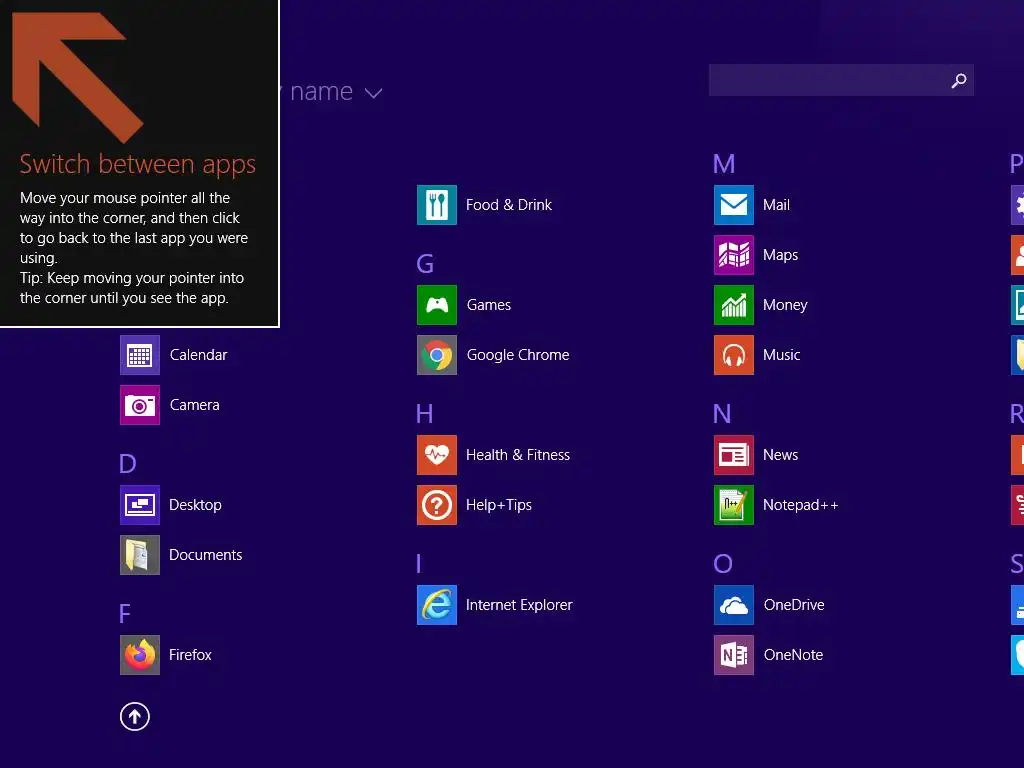Click inside the apps search box

point(841,80)
